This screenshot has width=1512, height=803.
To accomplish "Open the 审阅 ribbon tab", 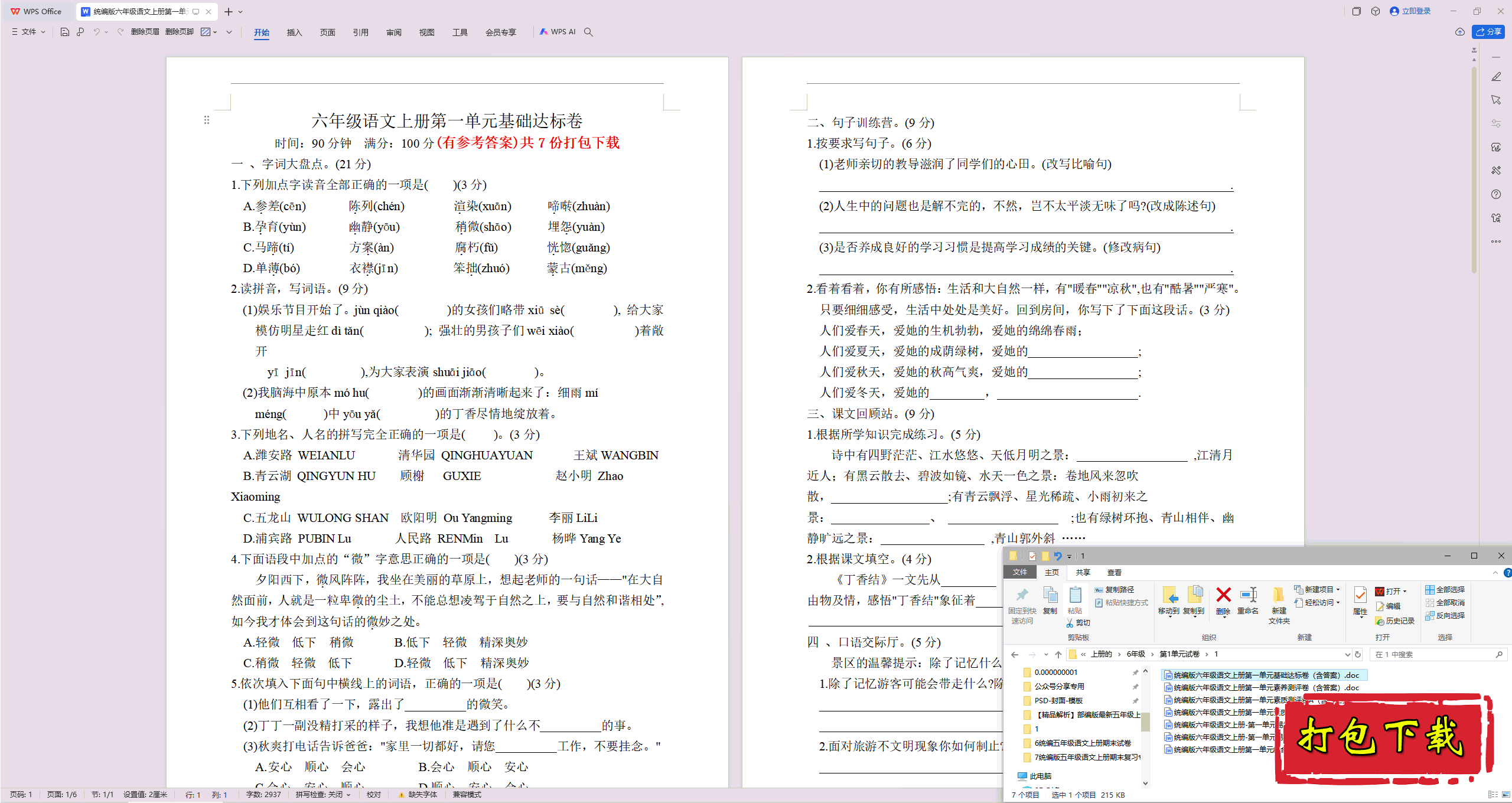I will coord(393,32).
